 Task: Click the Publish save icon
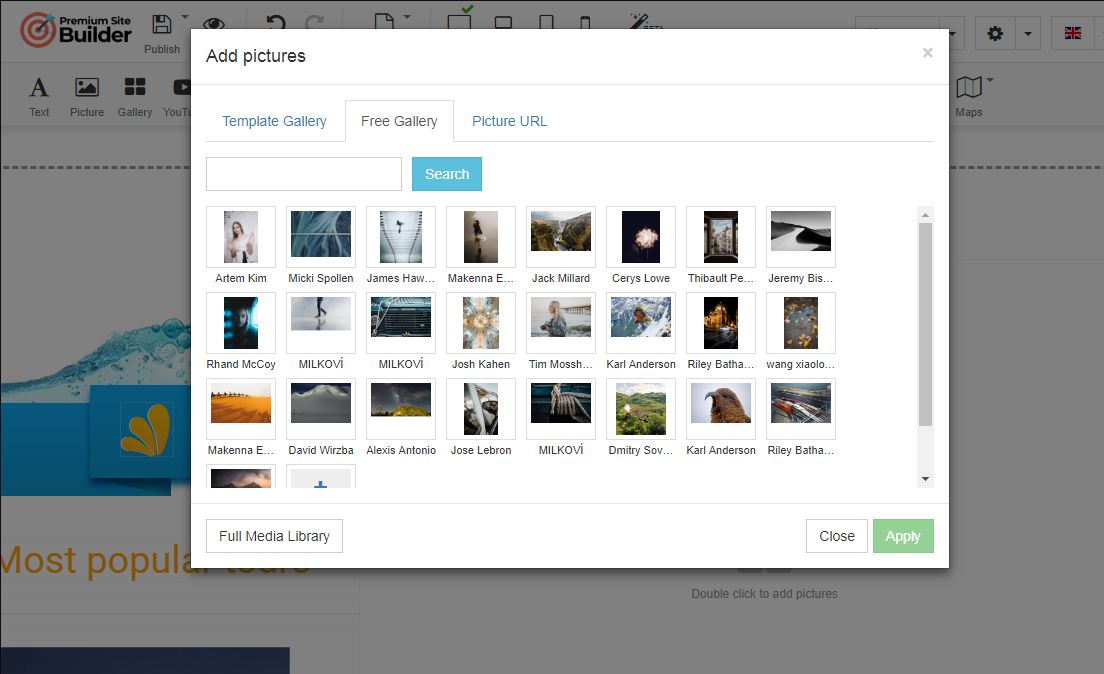[162, 25]
